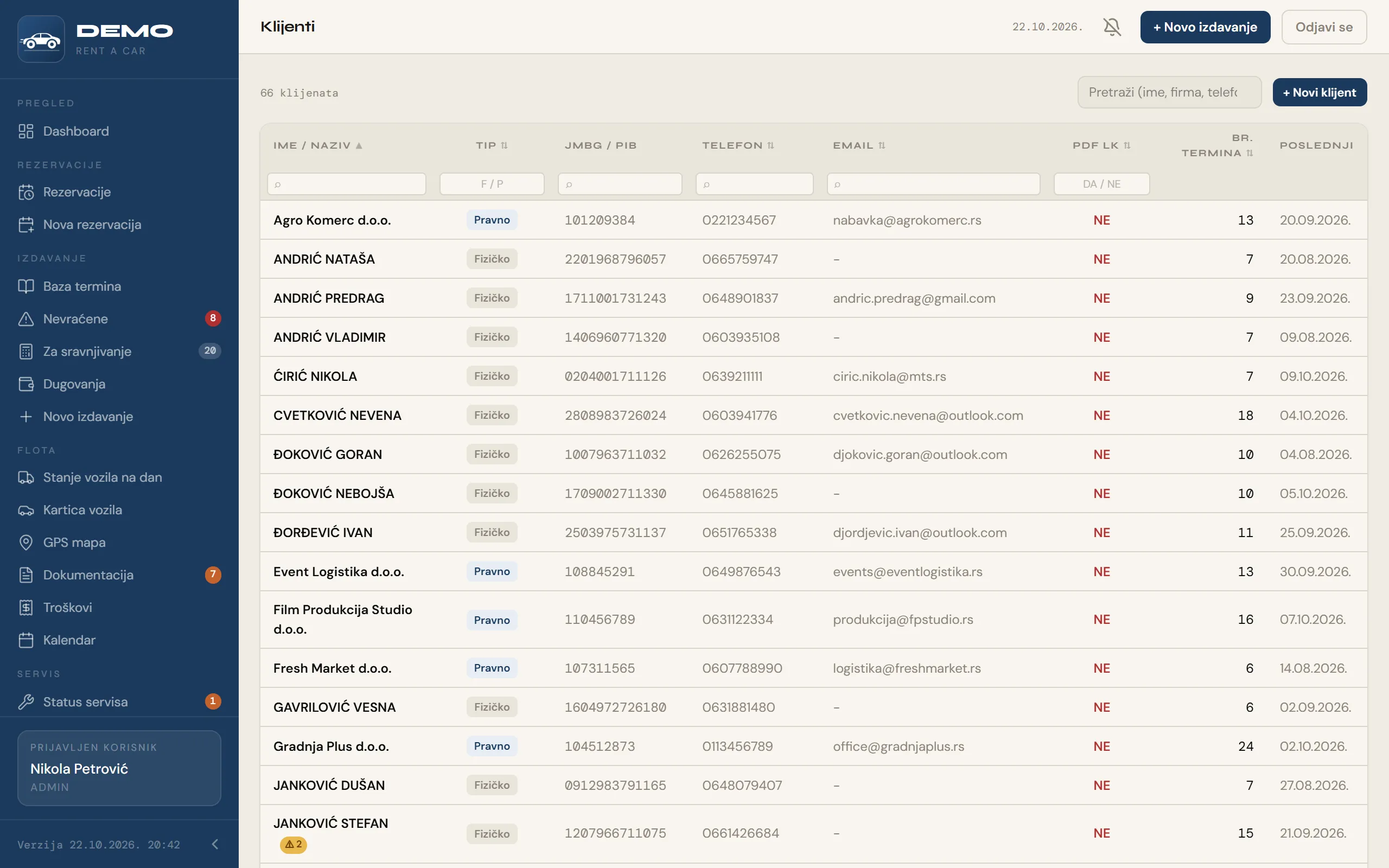1389x868 pixels.
Task: Open Dugovanja wallet item
Action: [119, 384]
